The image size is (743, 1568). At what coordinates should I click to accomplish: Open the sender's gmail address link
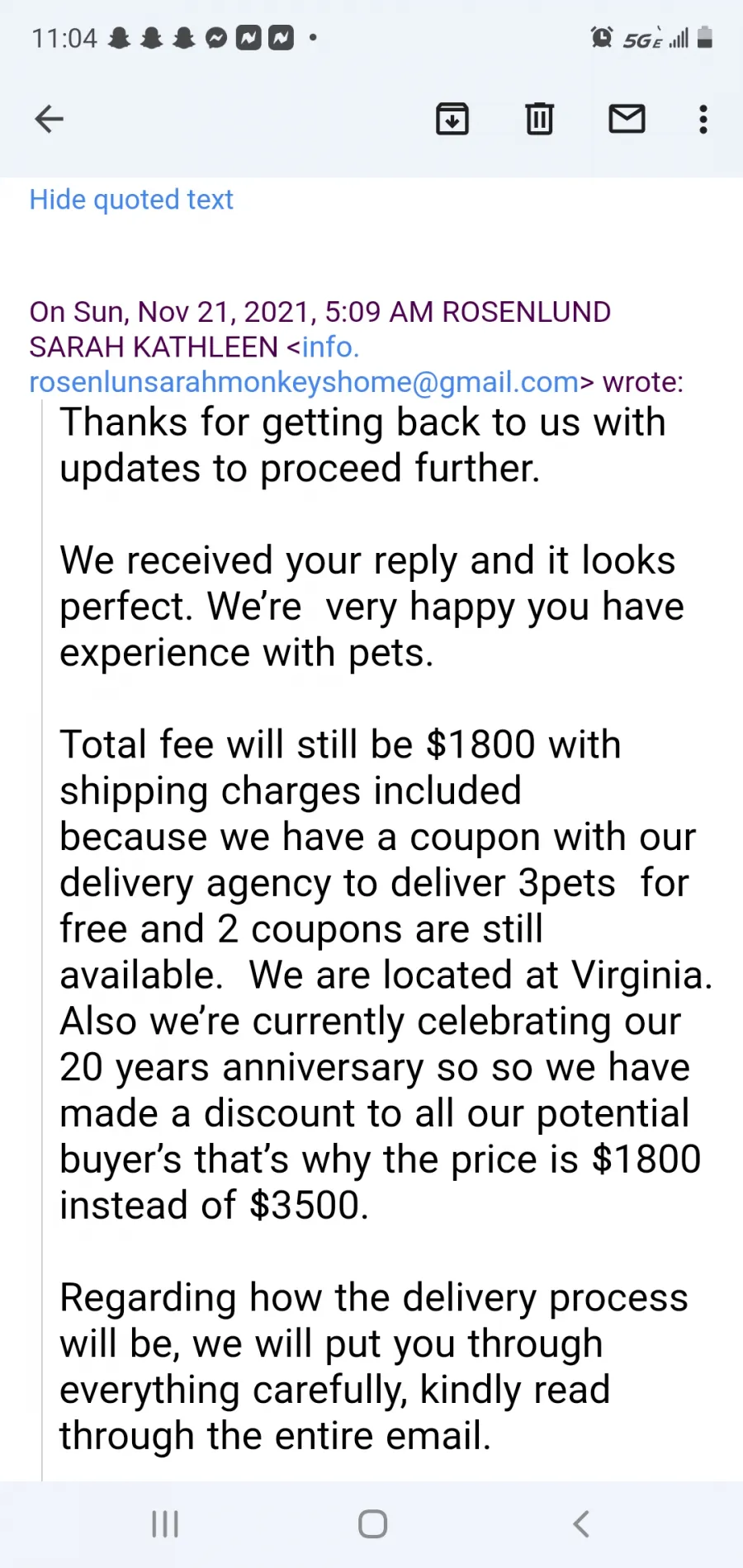pos(305,382)
